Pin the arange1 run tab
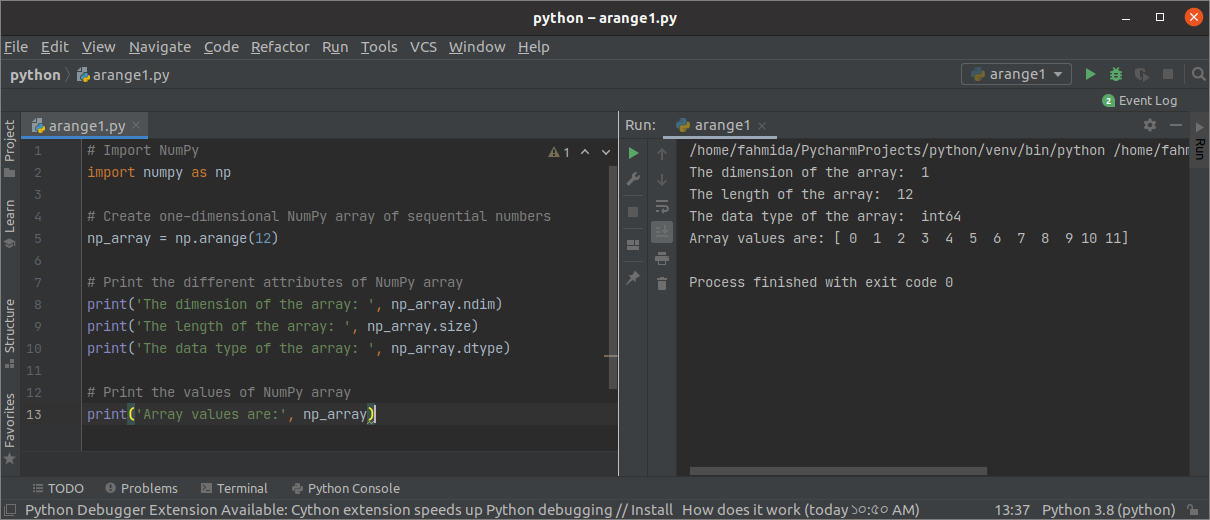1210x520 pixels. click(633, 277)
